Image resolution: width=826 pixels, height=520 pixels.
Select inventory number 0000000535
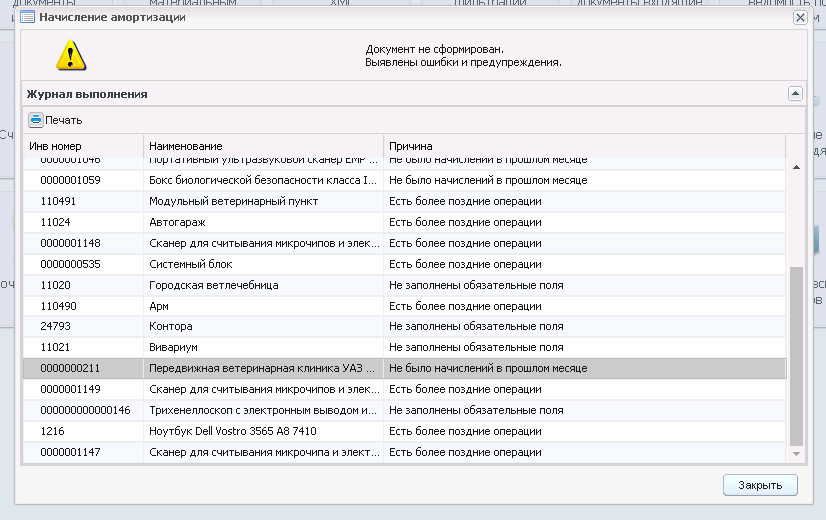(70, 264)
